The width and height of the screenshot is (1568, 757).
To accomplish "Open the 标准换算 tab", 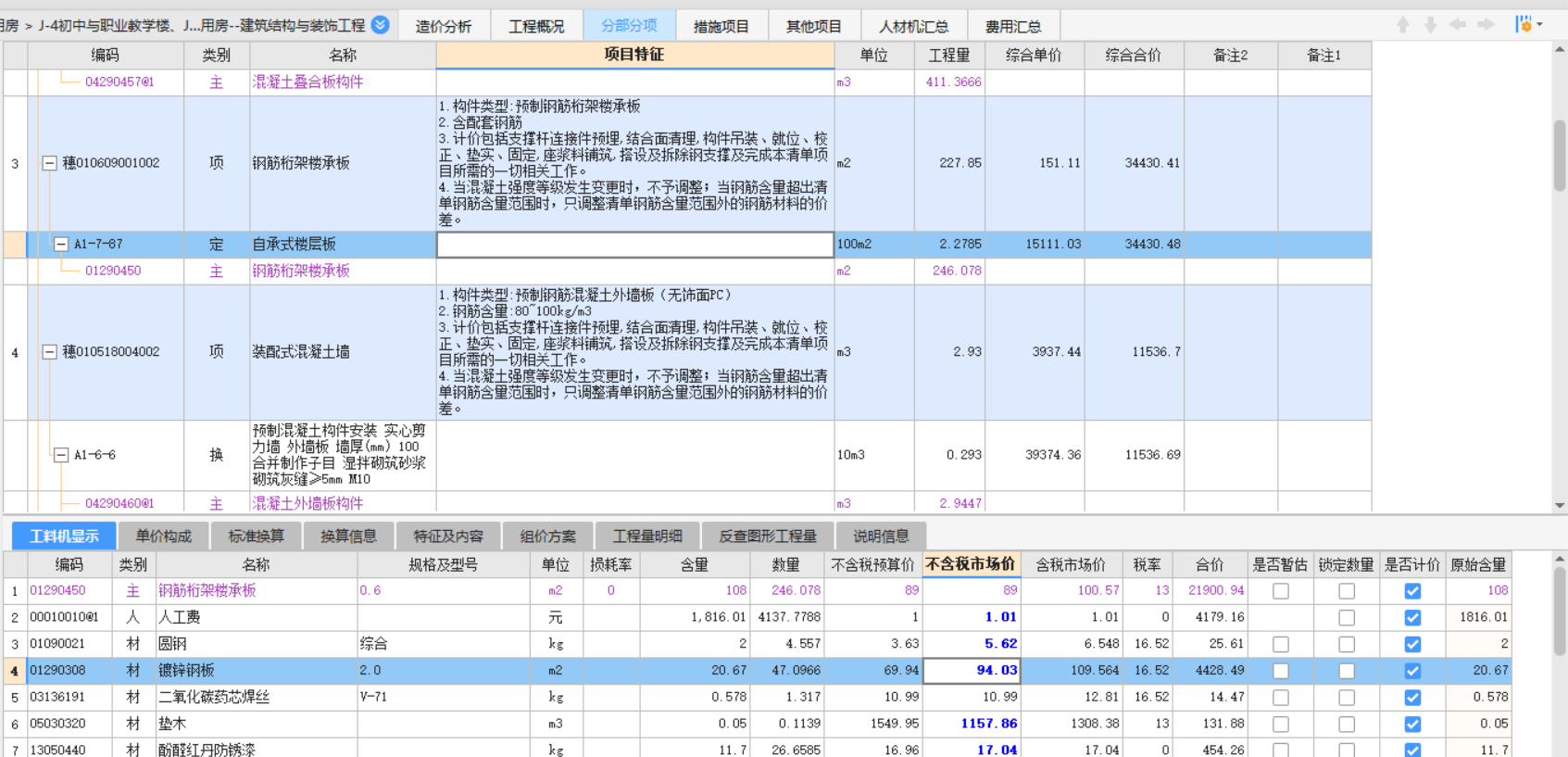I will [x=256, y=536].
